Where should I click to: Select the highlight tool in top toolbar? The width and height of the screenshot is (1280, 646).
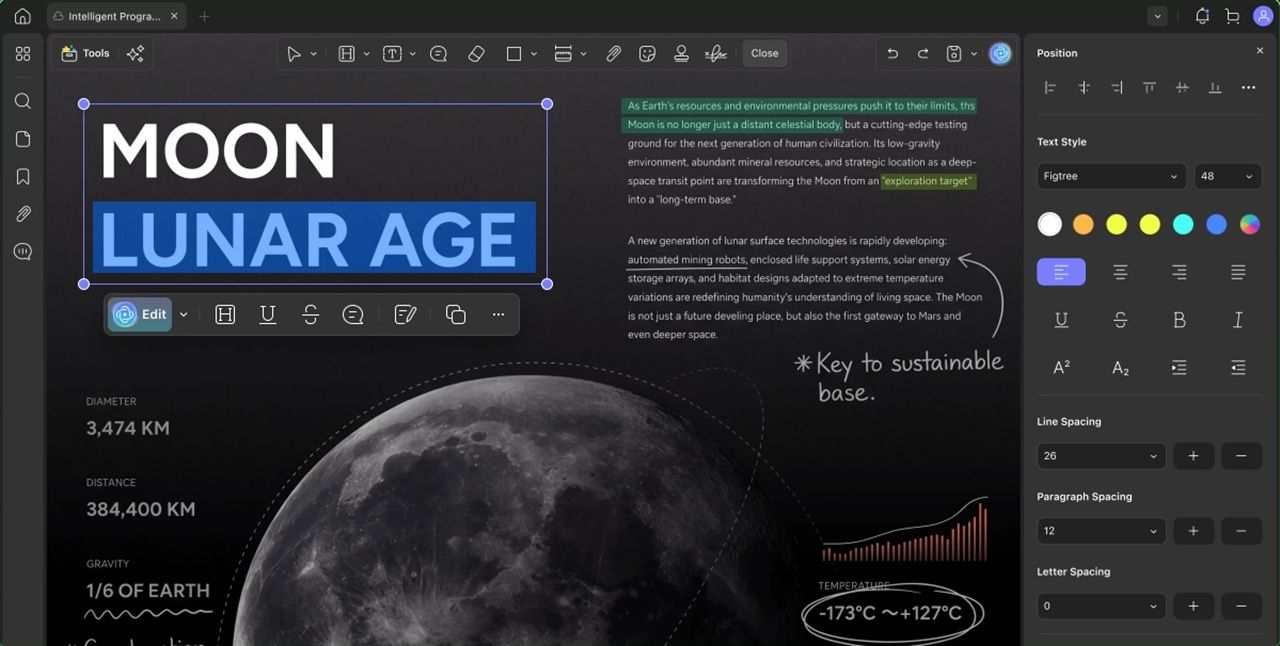pyautogui.click(x=347, y=54)
